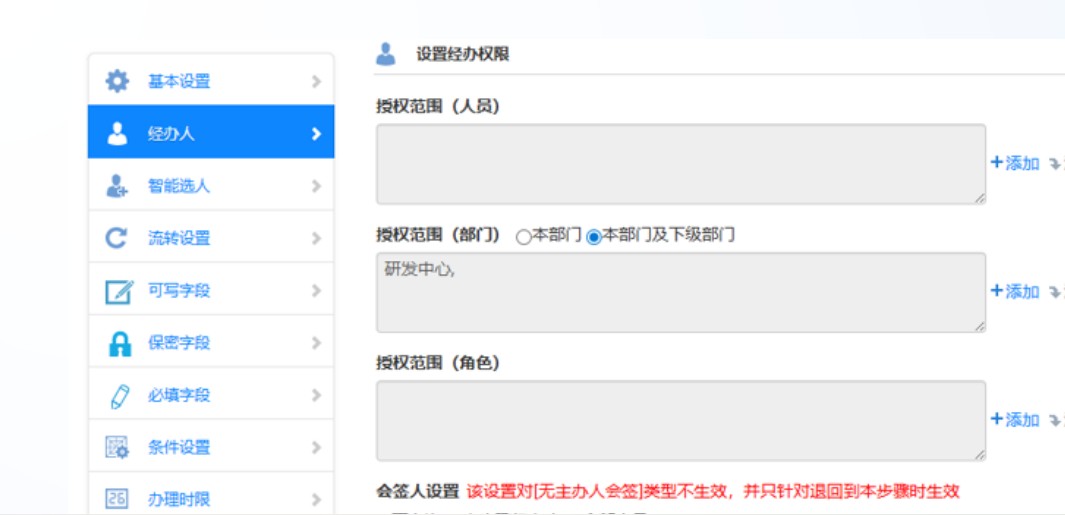Image resolution: width=1065 pixels, height=515 pixels.
Task: Click the 保密字段 lock icon
Action: point(118,343)
